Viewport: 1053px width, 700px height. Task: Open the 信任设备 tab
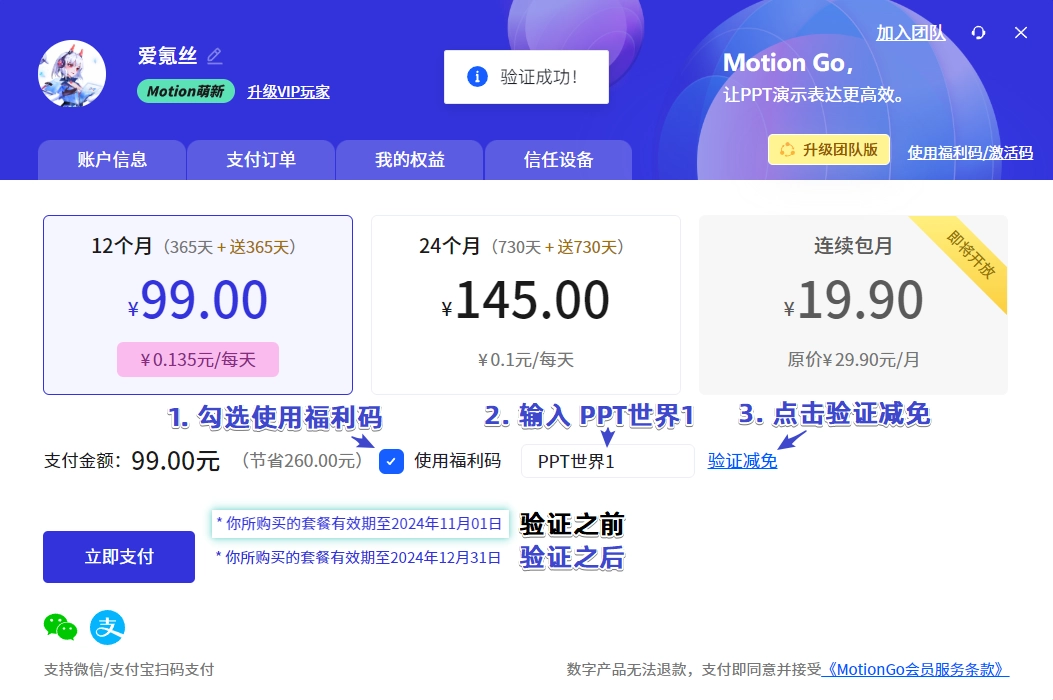click(x=558, y=159)
